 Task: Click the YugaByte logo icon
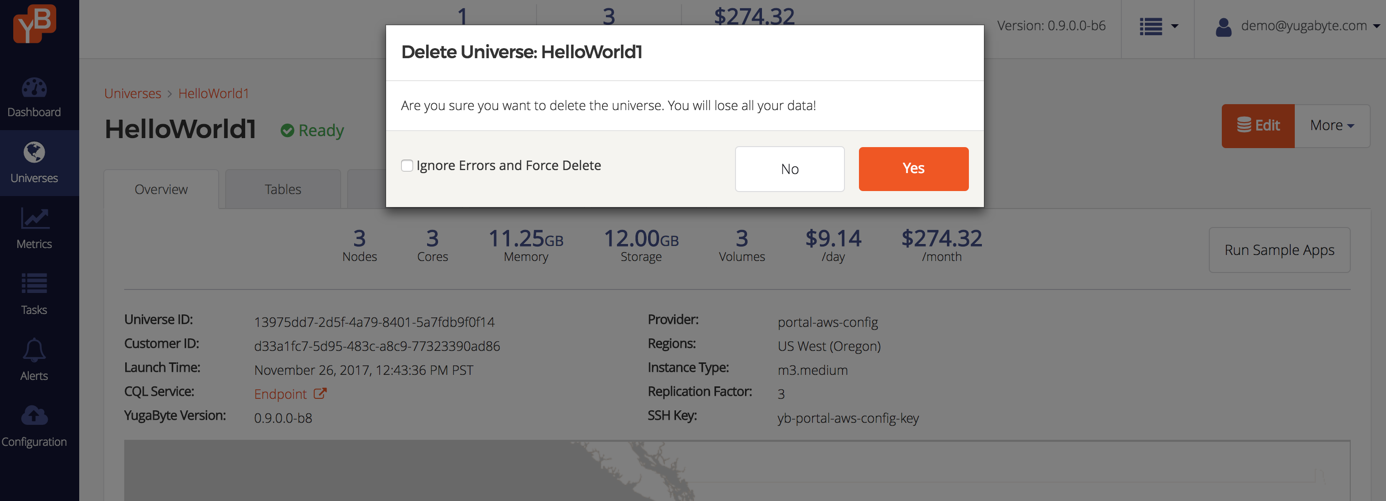34,24
